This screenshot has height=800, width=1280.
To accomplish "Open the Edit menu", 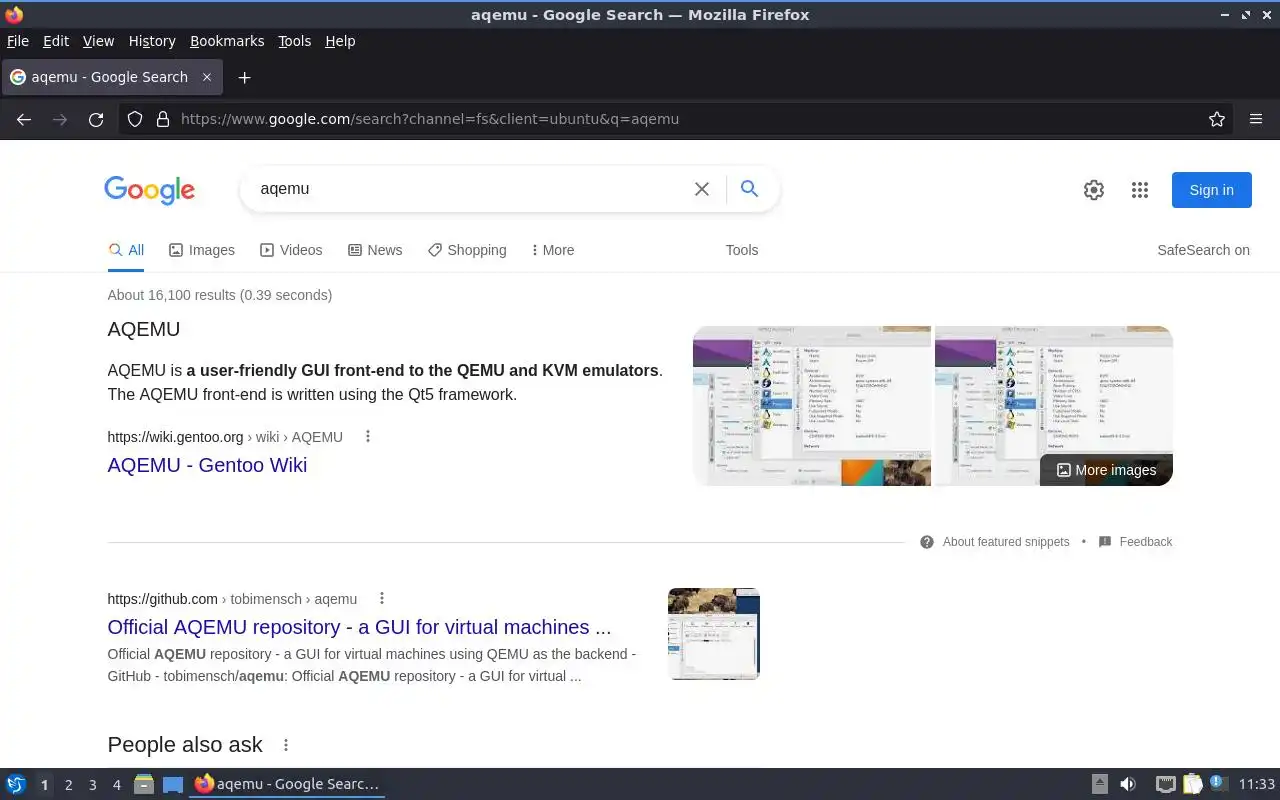I will [56, 41].
